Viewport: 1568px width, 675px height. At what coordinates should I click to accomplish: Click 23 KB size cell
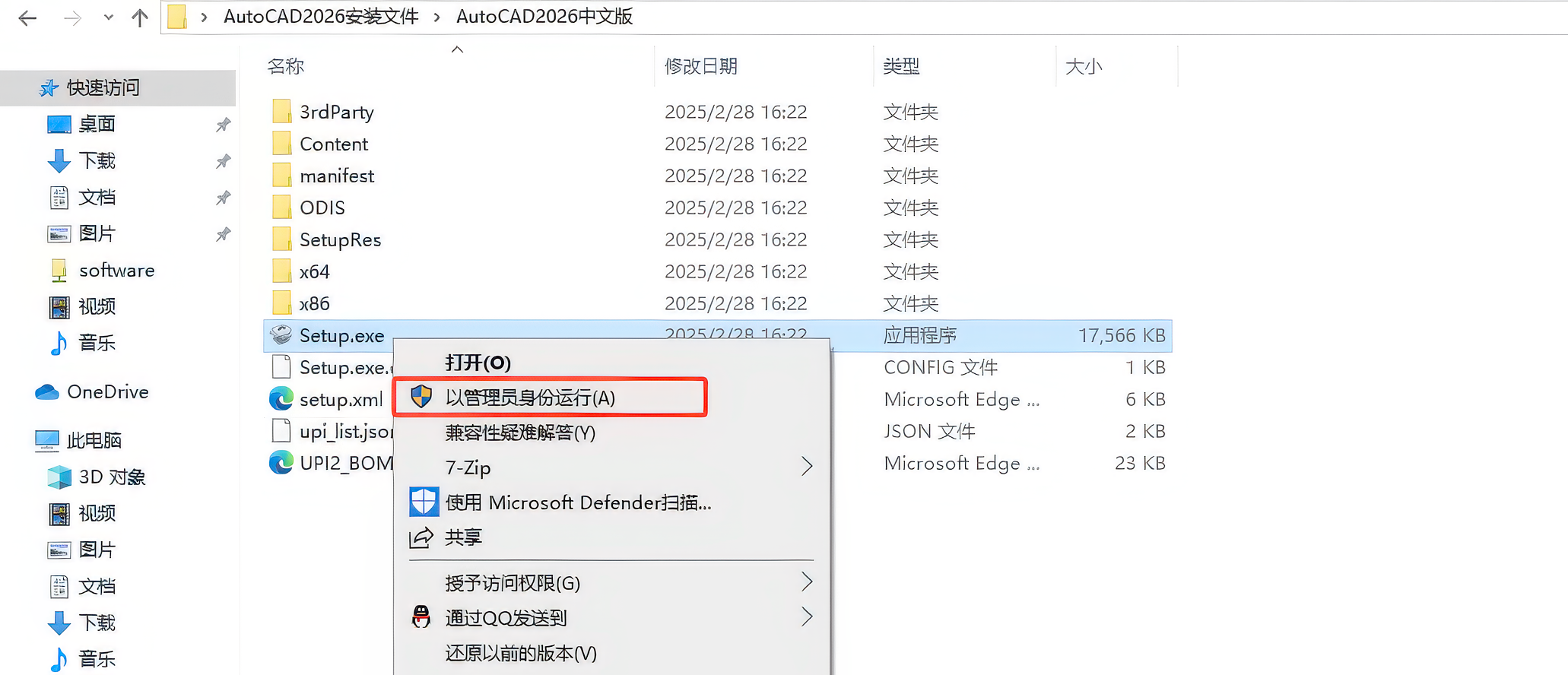[1140, 463]
